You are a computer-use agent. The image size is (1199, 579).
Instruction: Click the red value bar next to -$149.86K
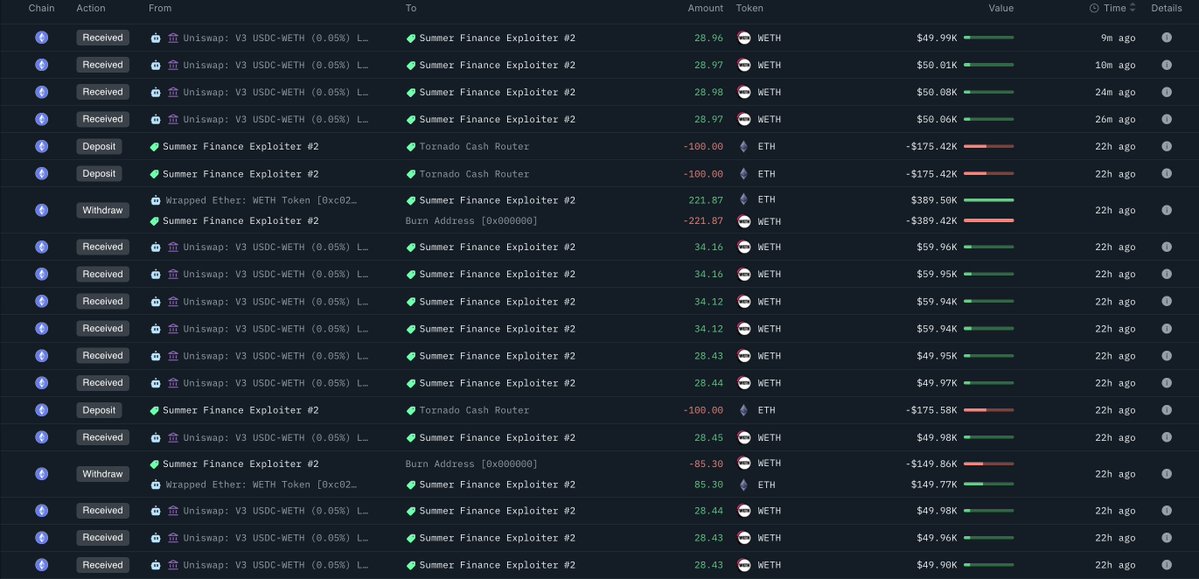pos(989,464)
